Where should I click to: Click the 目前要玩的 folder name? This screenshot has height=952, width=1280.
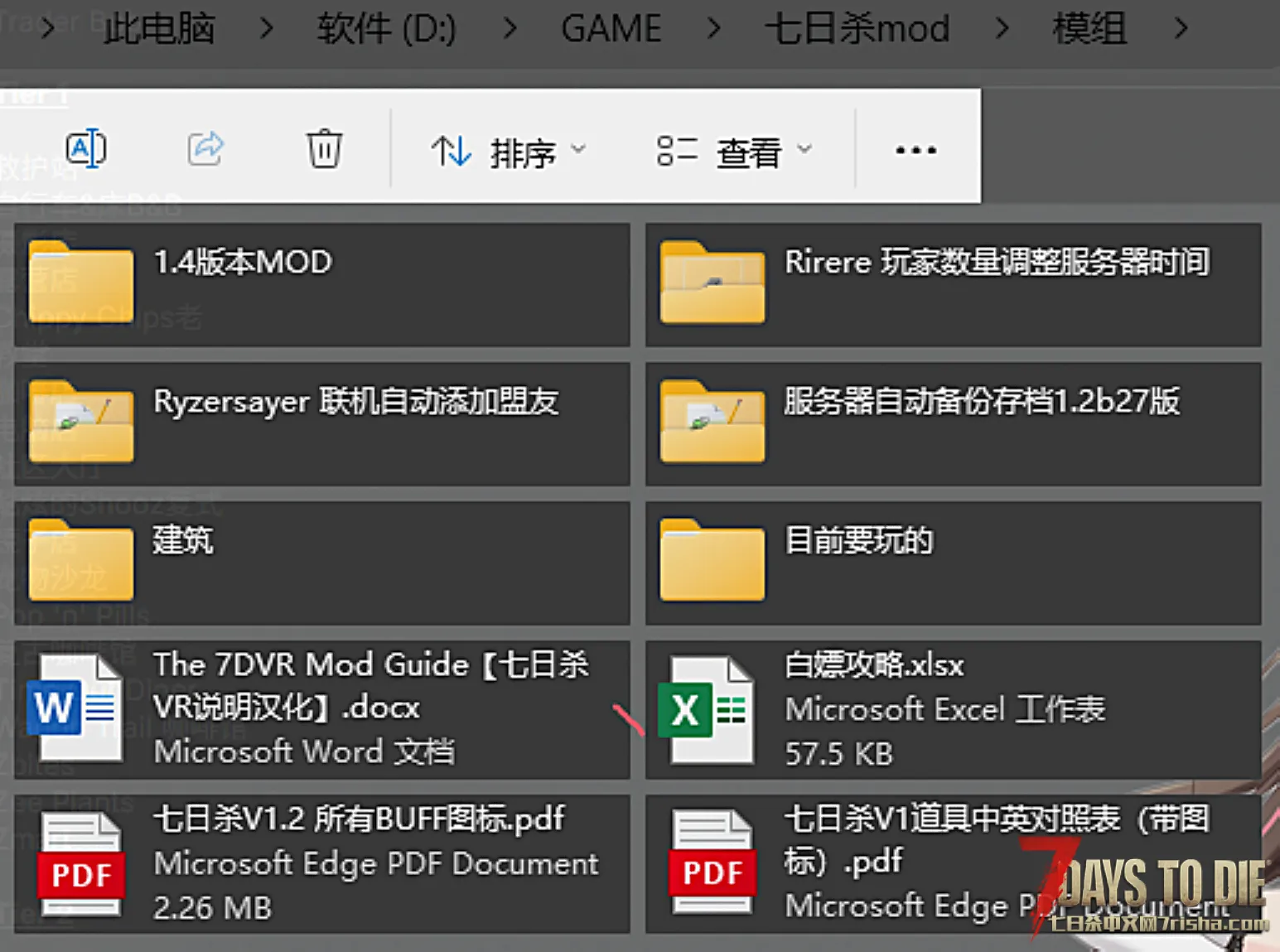(x=858, y=540)
